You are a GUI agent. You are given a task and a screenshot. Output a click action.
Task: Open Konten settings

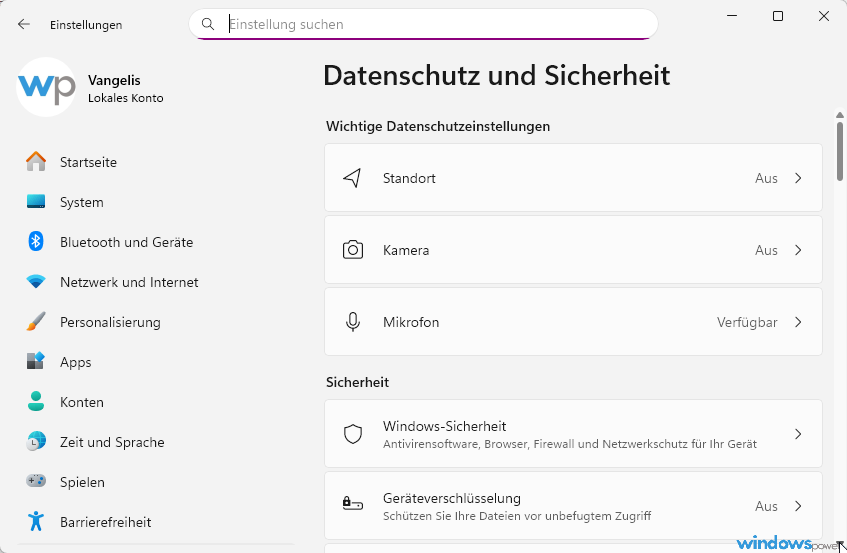coord(156,402)
